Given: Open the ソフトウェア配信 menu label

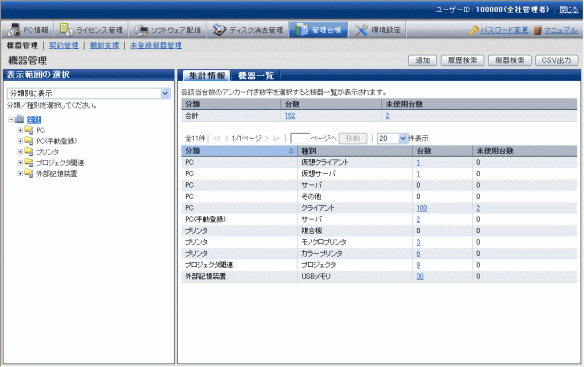Looking at the screenshot, I should tap(176, 30).
